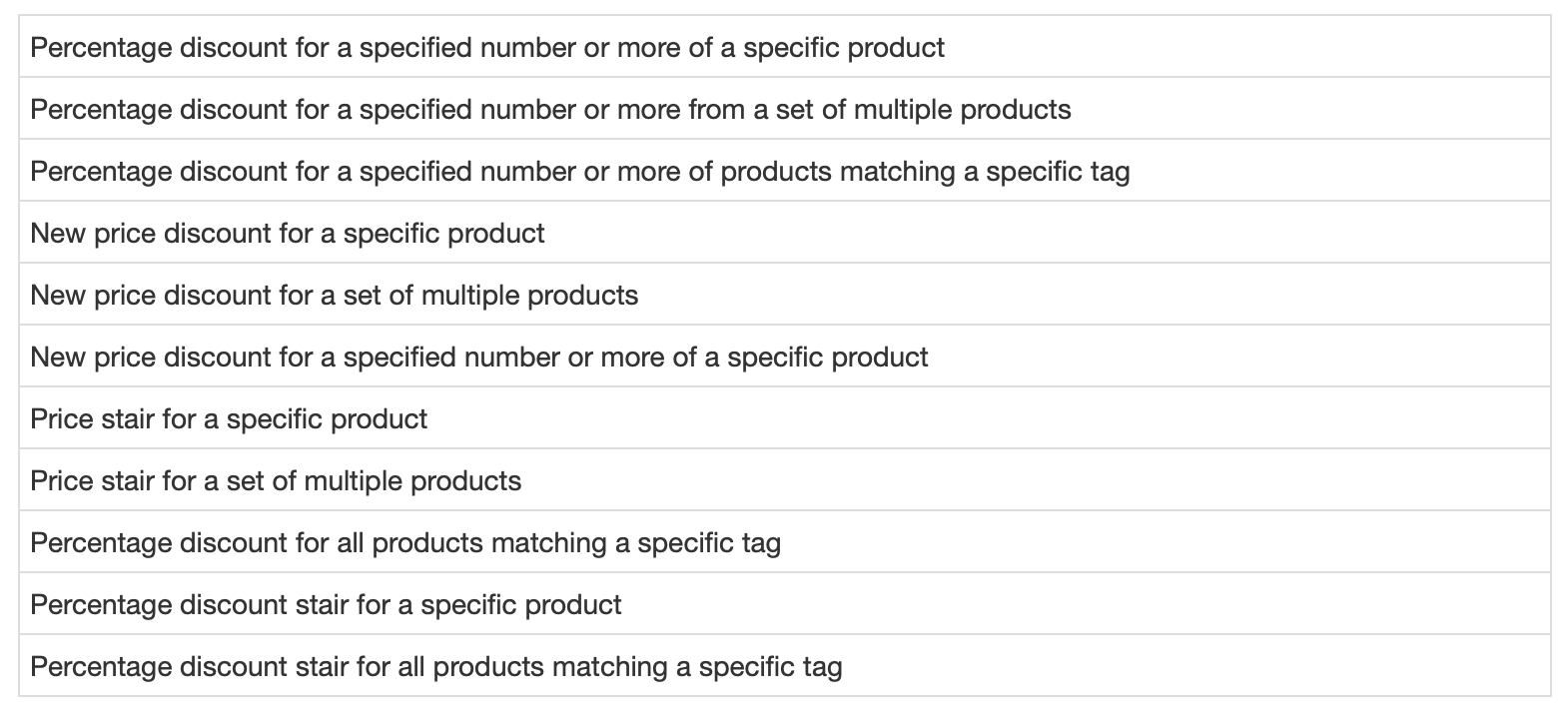The width and height of the screenshot is (1568, 721).
Task: Select quantity-based new price discount option
Action: tap(479, 358)
